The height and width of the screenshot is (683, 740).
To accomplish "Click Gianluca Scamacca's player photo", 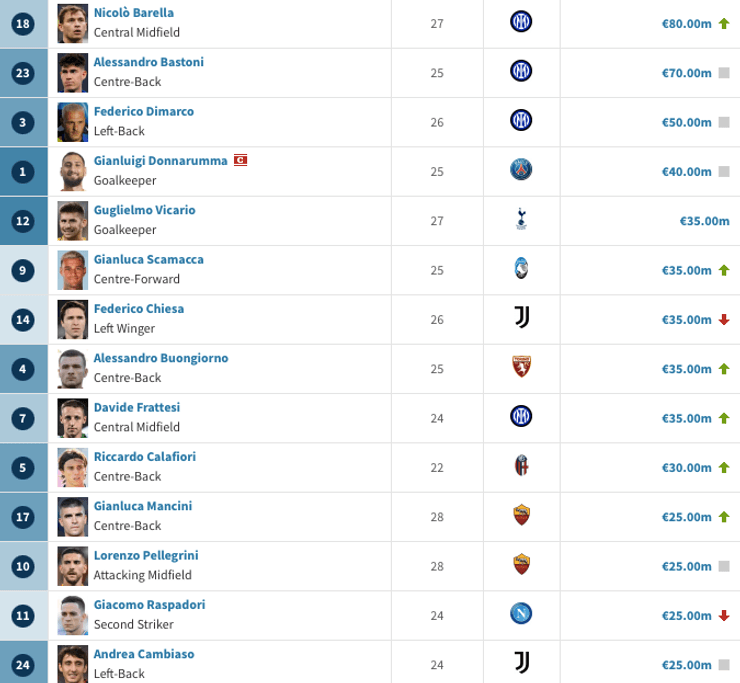I will tap(73, 269).
